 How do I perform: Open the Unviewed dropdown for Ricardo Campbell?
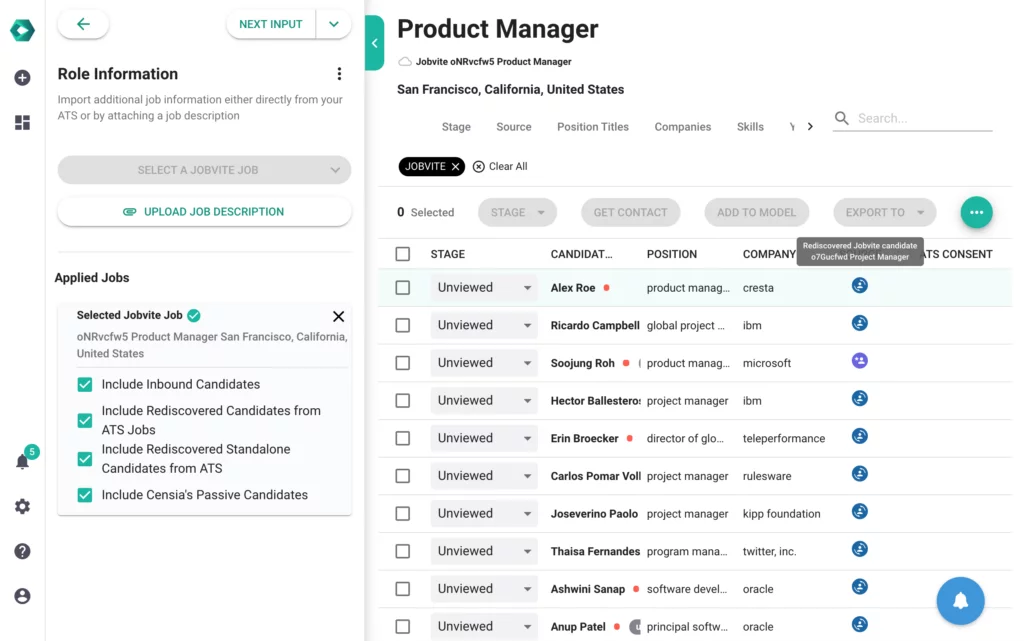click(484, 324)
